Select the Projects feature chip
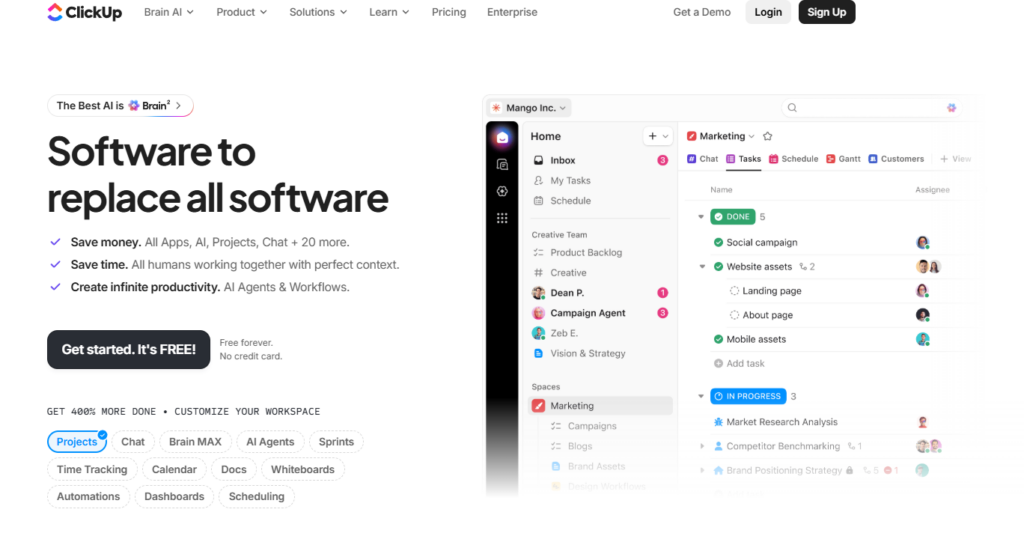This screenshot has height=539, width=1024. (76, 442)
